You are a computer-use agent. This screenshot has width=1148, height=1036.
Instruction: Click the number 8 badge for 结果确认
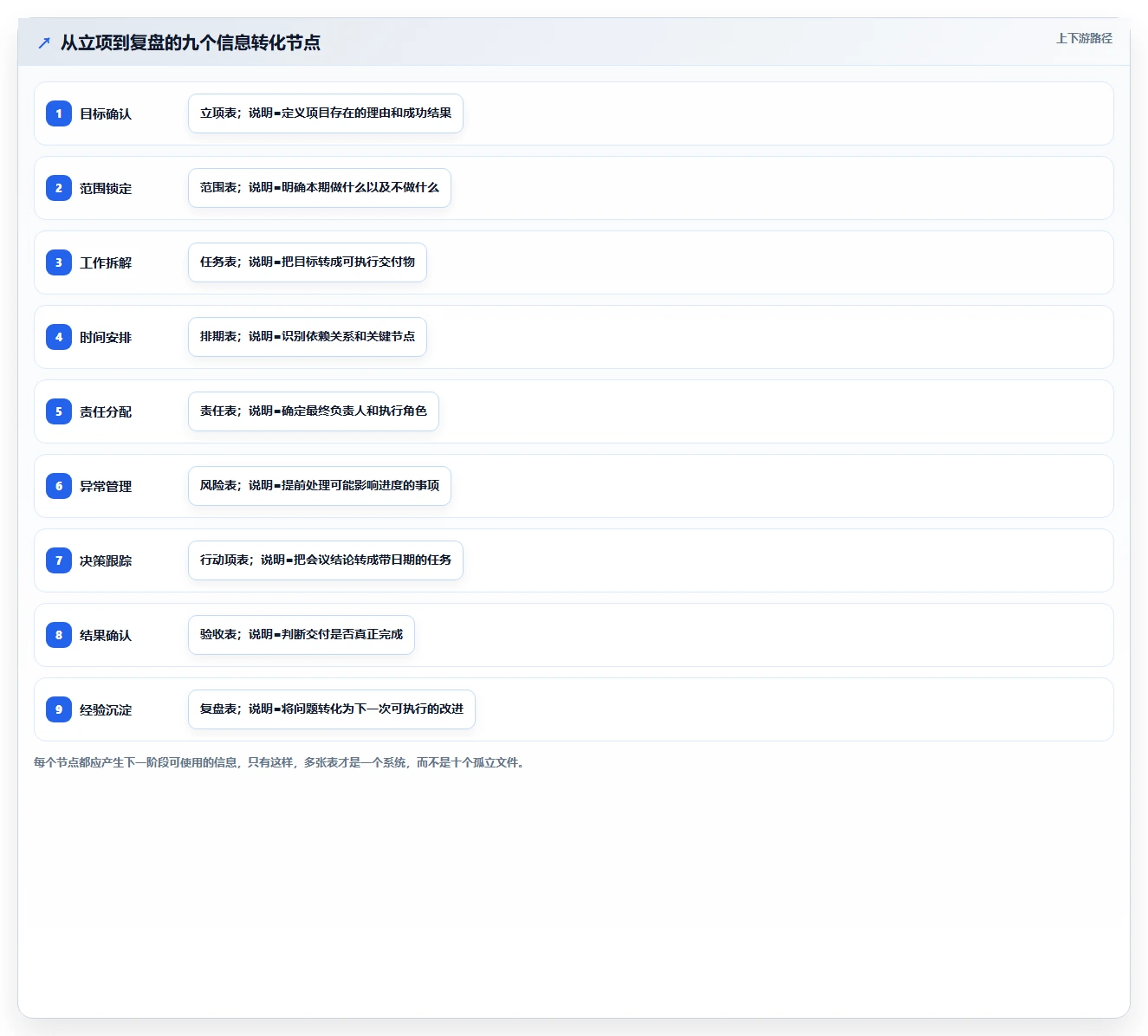[x=59, y=635]
